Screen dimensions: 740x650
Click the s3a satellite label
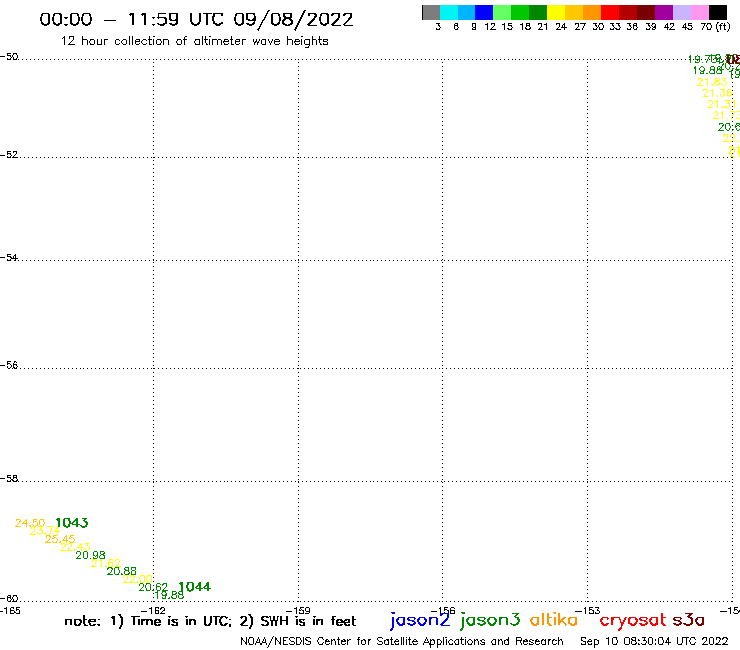[689, 620]
